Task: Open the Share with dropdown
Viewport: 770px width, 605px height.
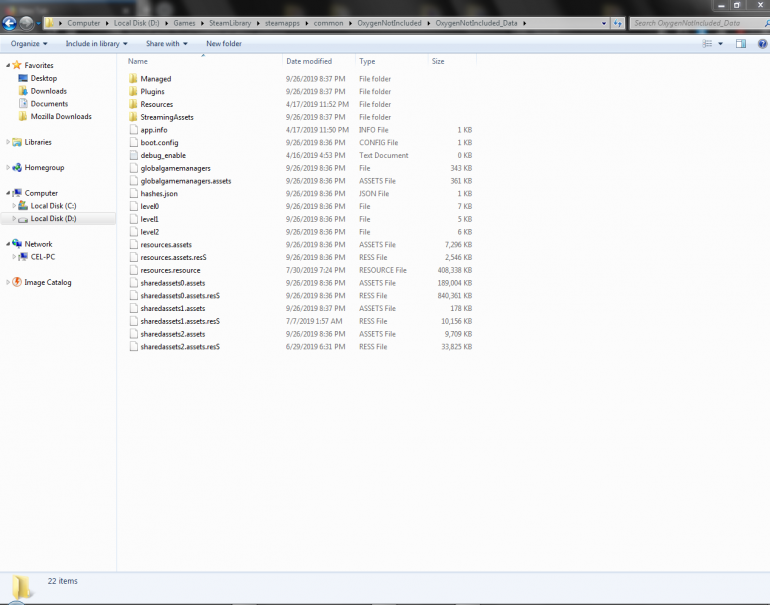Action: point(167,44)
